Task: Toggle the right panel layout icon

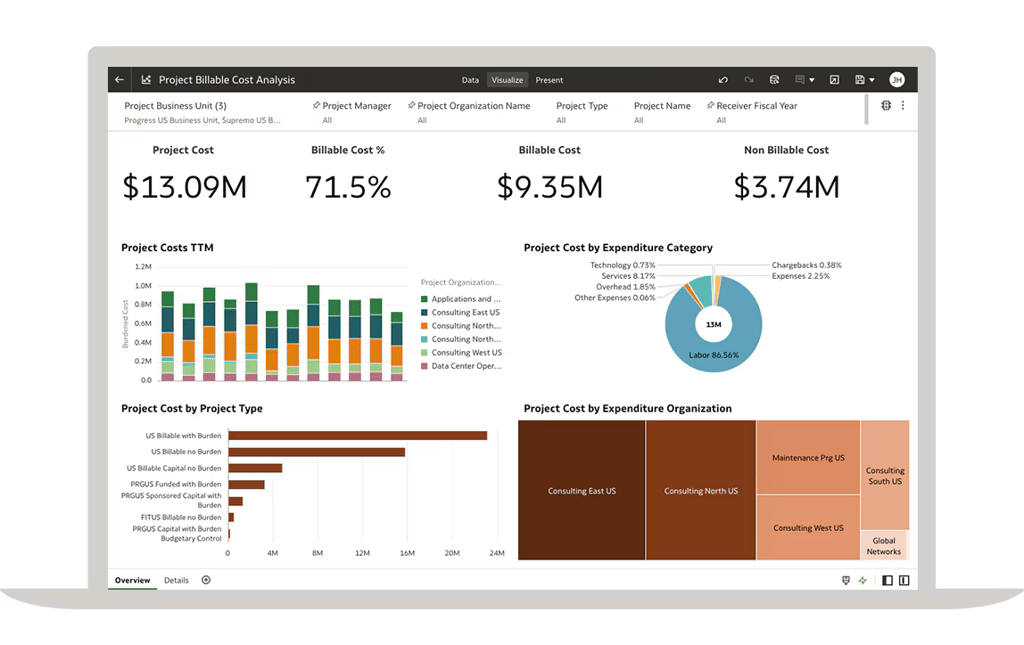Action: tap(904, 580)
